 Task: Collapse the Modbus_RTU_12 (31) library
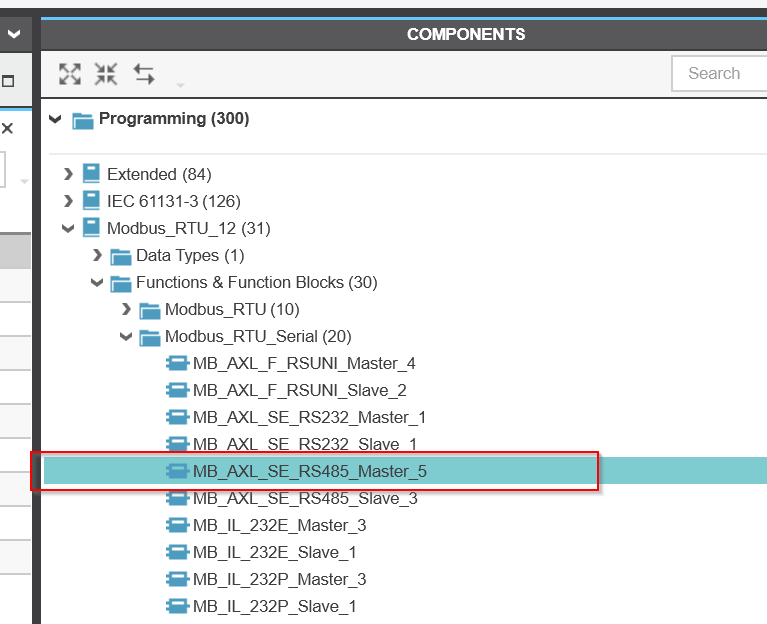click(x=68, y=228)
